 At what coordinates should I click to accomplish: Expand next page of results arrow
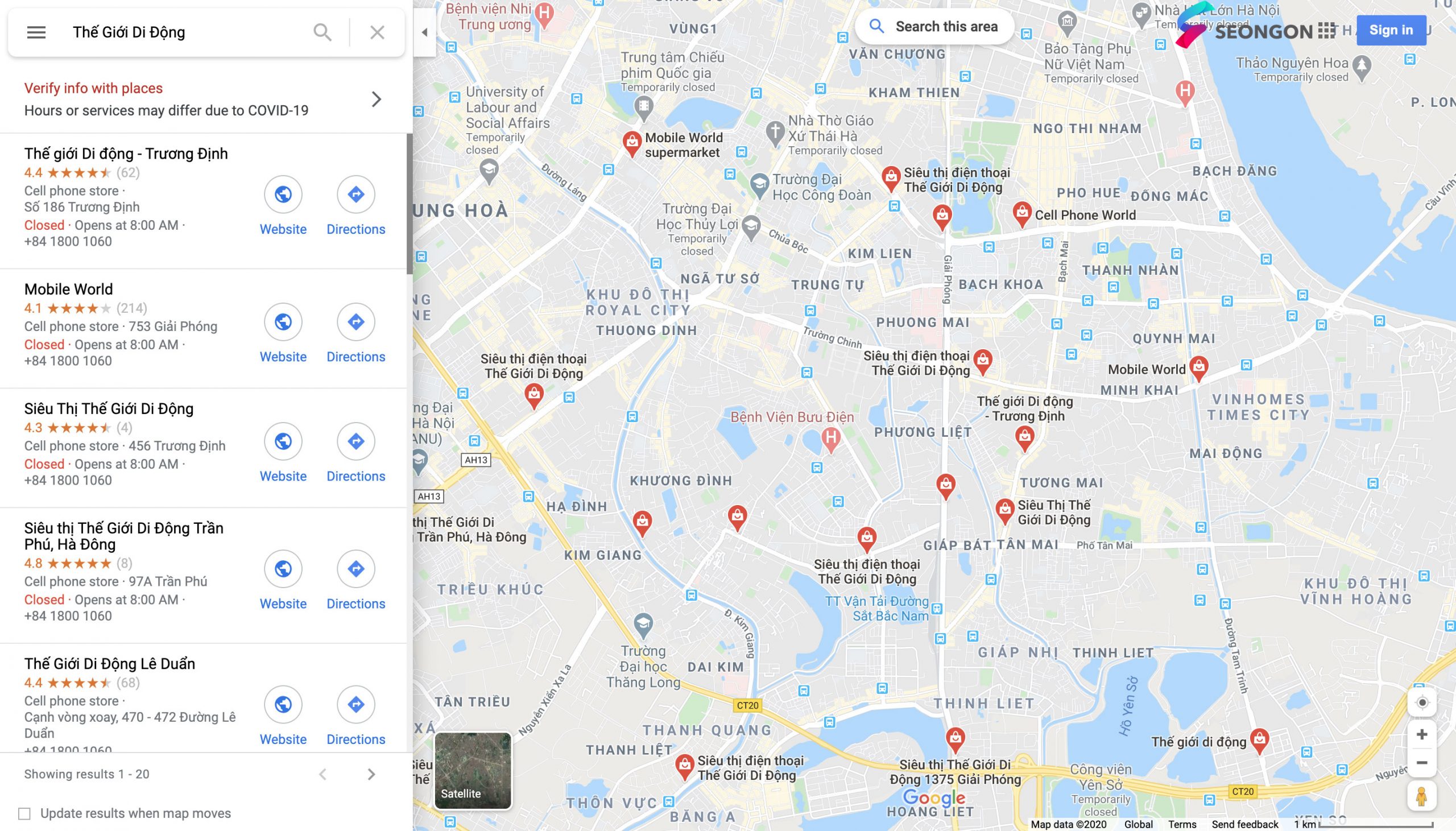tap(371, 772)
